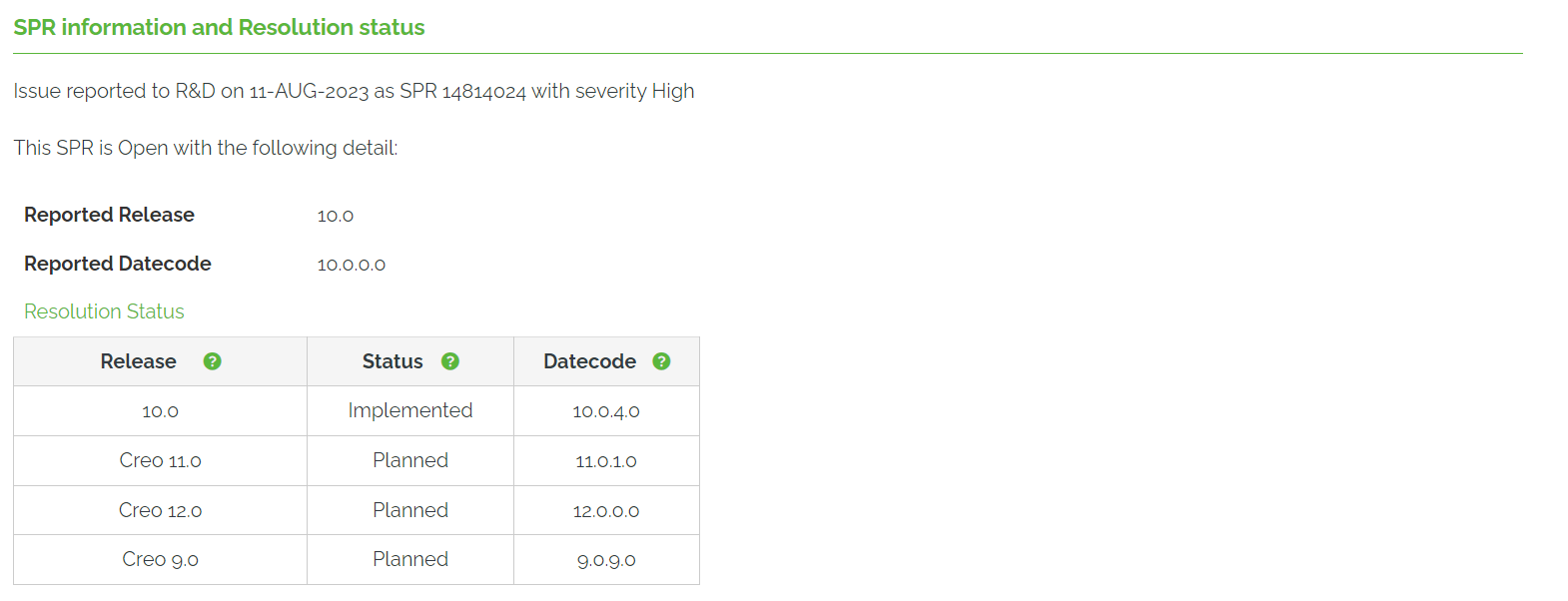
Task: Click the Reported Datecode value 10.0.0.0
Action: coord(351,265)
